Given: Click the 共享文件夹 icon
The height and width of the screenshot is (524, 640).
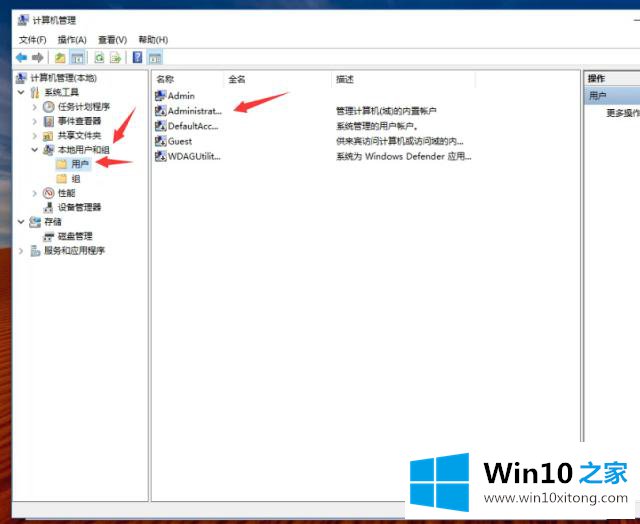Looking at the screenshot, I should (48, 135).
